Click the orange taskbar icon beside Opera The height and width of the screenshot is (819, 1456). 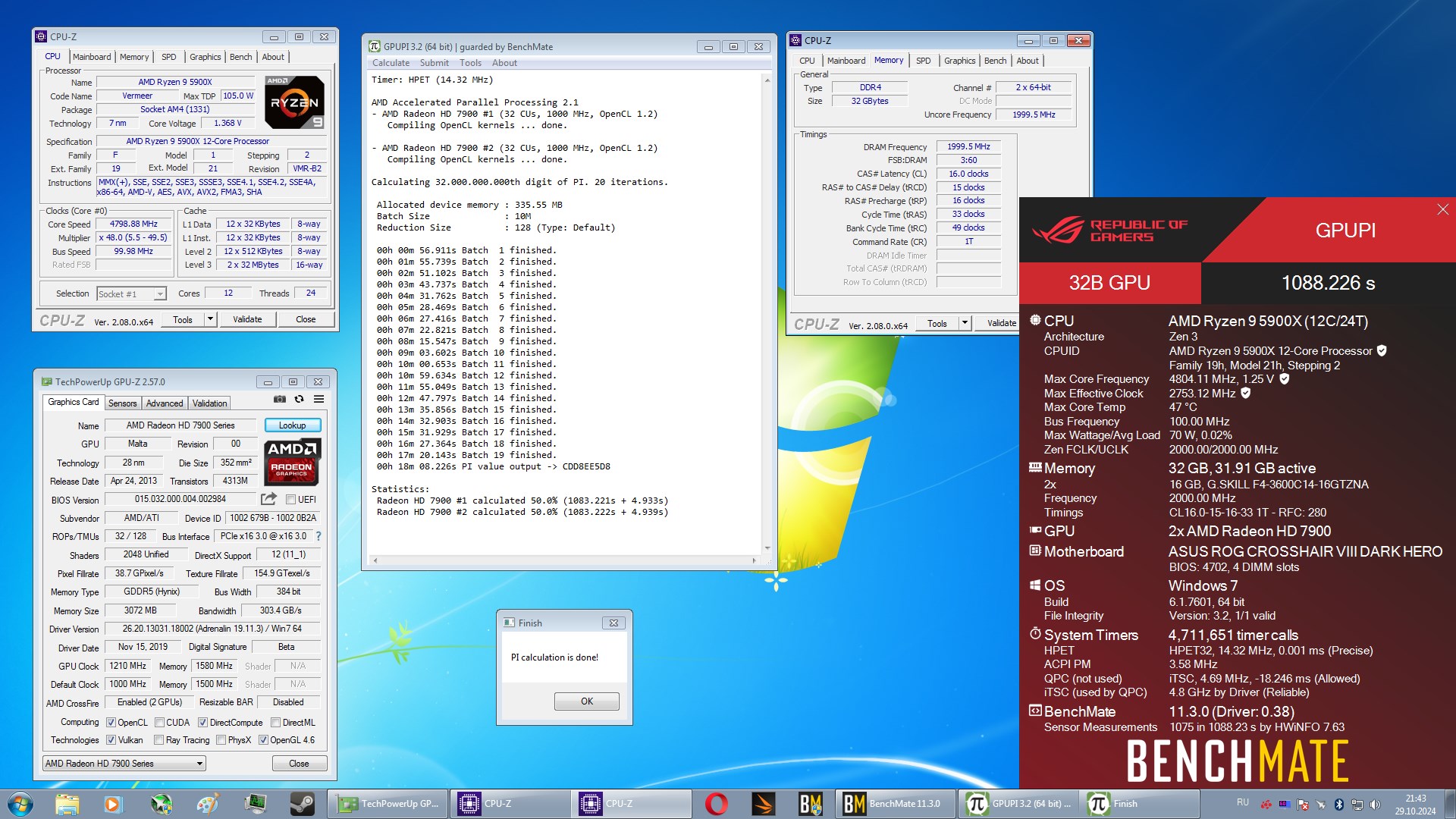pos(763,804)
